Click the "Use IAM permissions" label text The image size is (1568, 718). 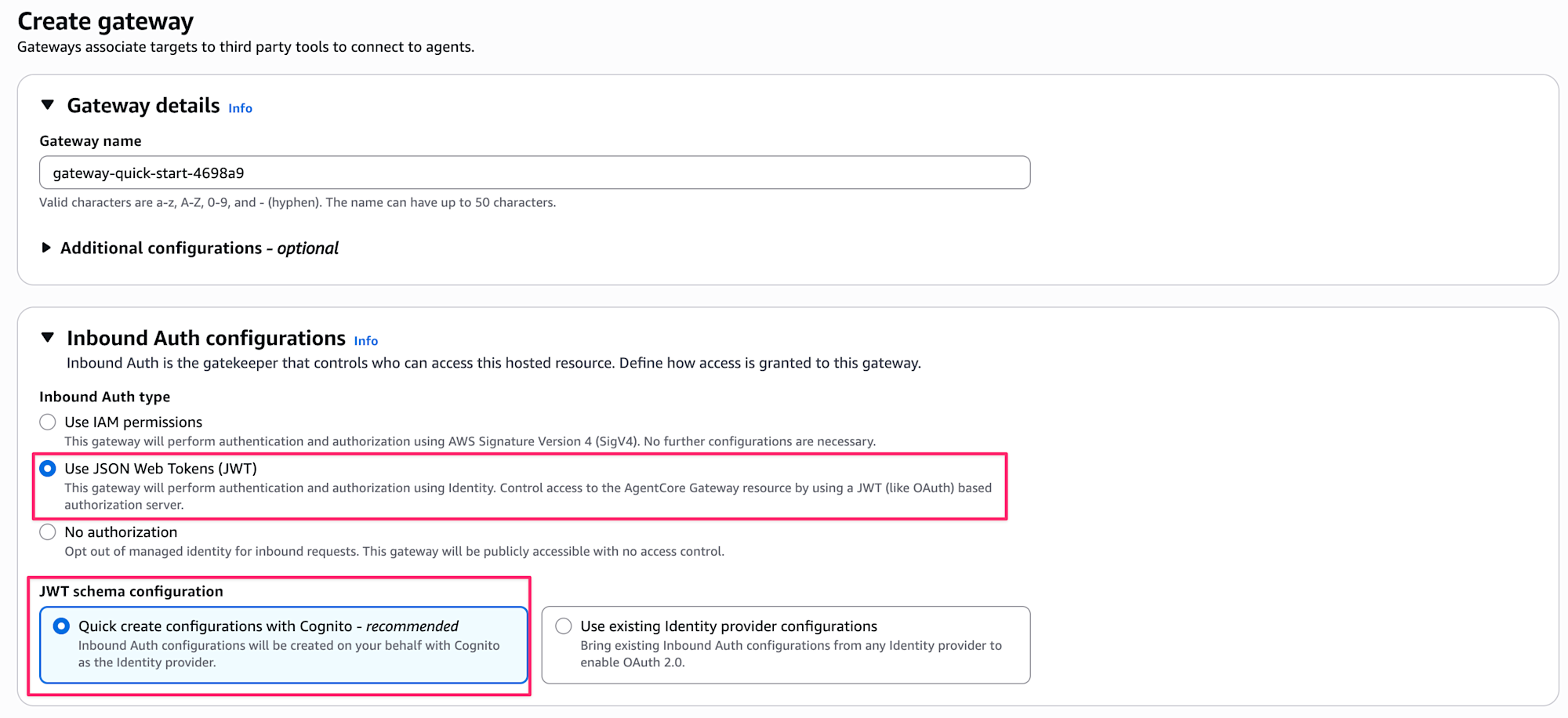click(133, 422)
